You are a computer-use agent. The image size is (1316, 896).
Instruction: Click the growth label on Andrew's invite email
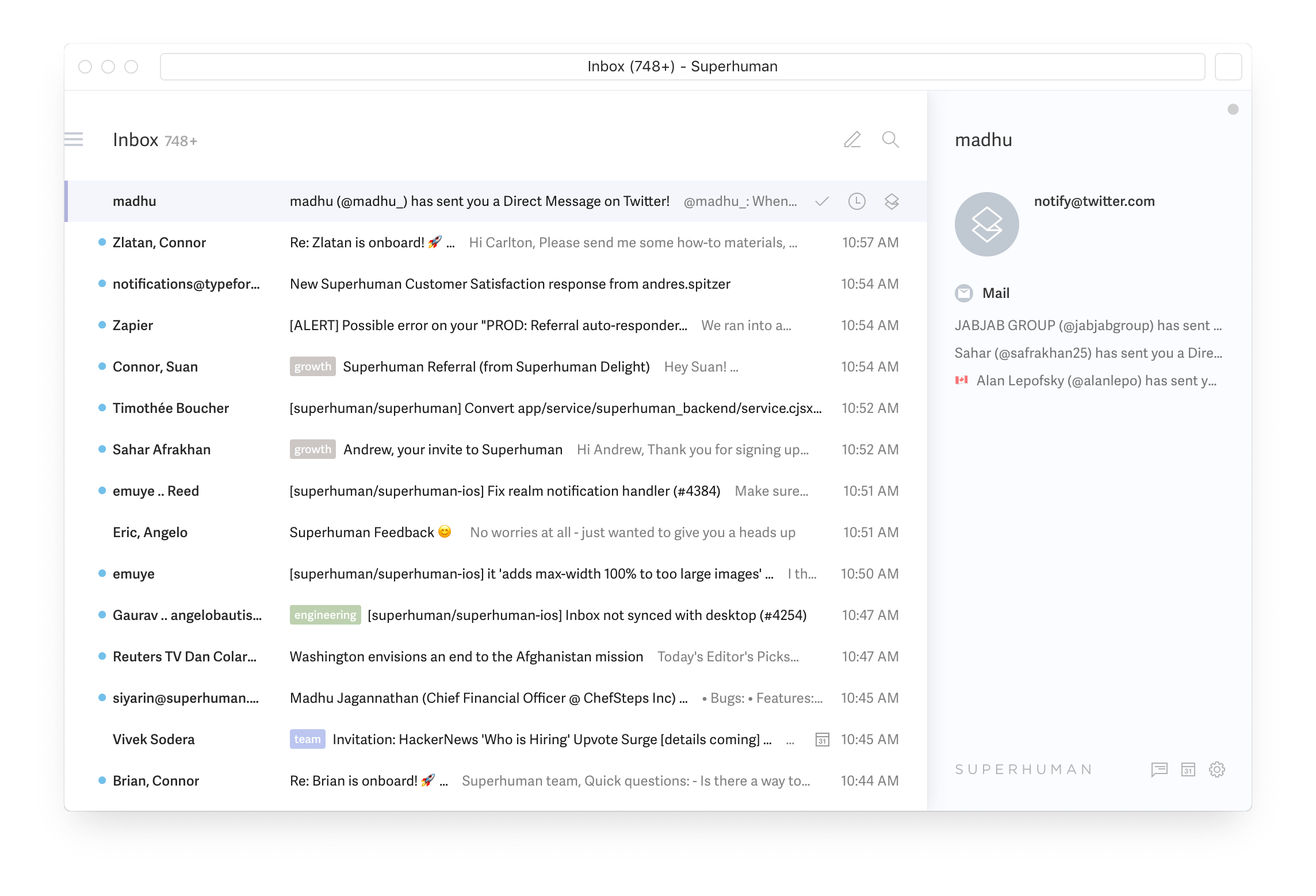[312, 449]
